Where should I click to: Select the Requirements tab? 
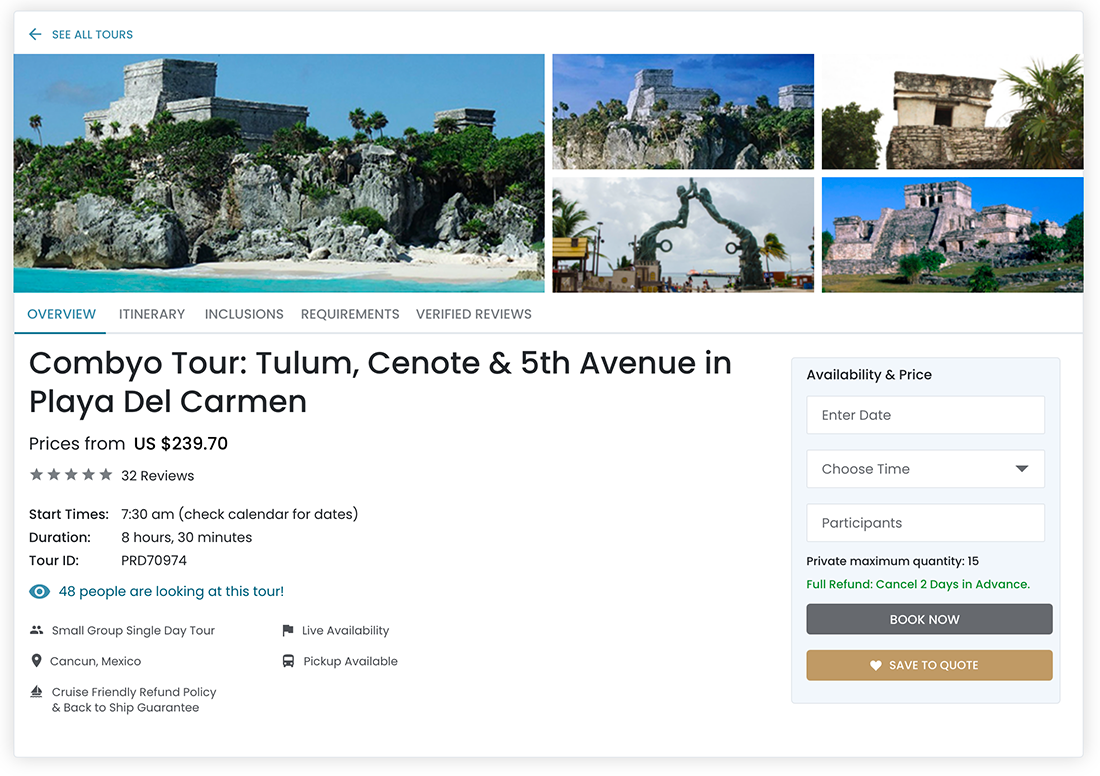[x=350, y=314]
